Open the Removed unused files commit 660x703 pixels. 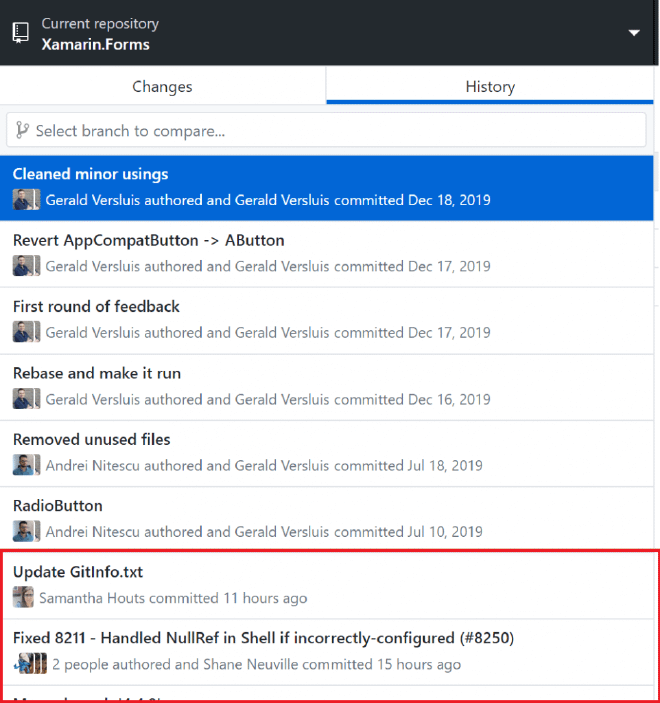pos(326,454)
